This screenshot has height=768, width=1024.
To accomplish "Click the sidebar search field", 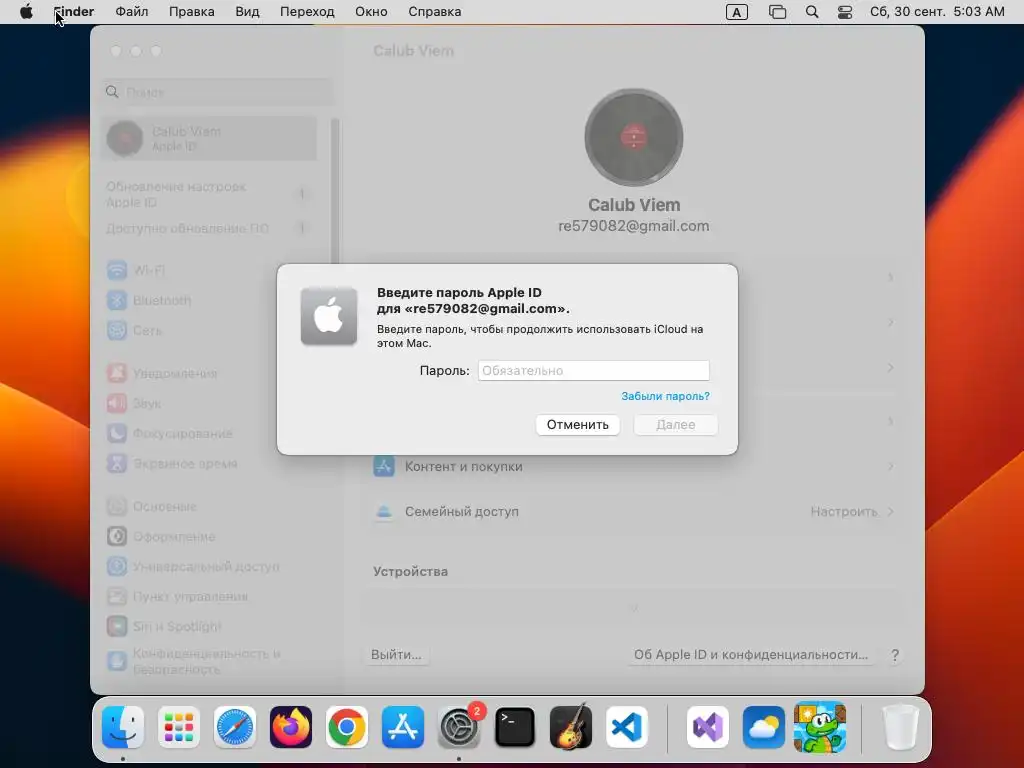I will [x=217, y=92].
